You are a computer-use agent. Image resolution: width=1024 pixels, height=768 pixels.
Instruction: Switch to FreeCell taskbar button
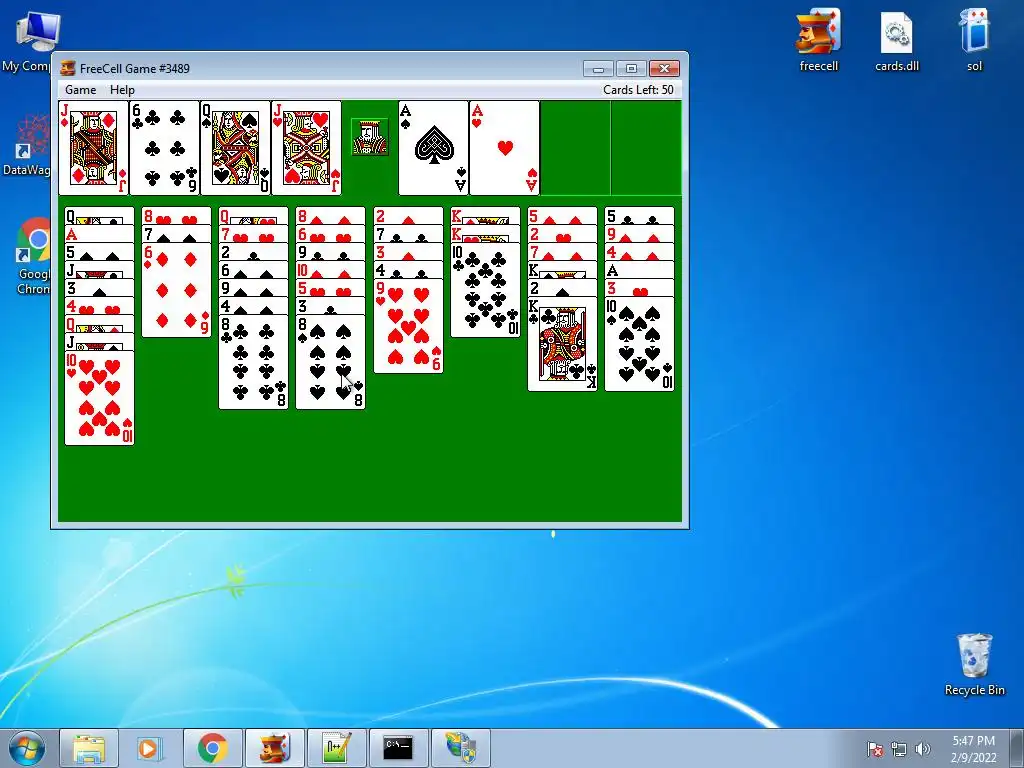(x=274, y=748)
